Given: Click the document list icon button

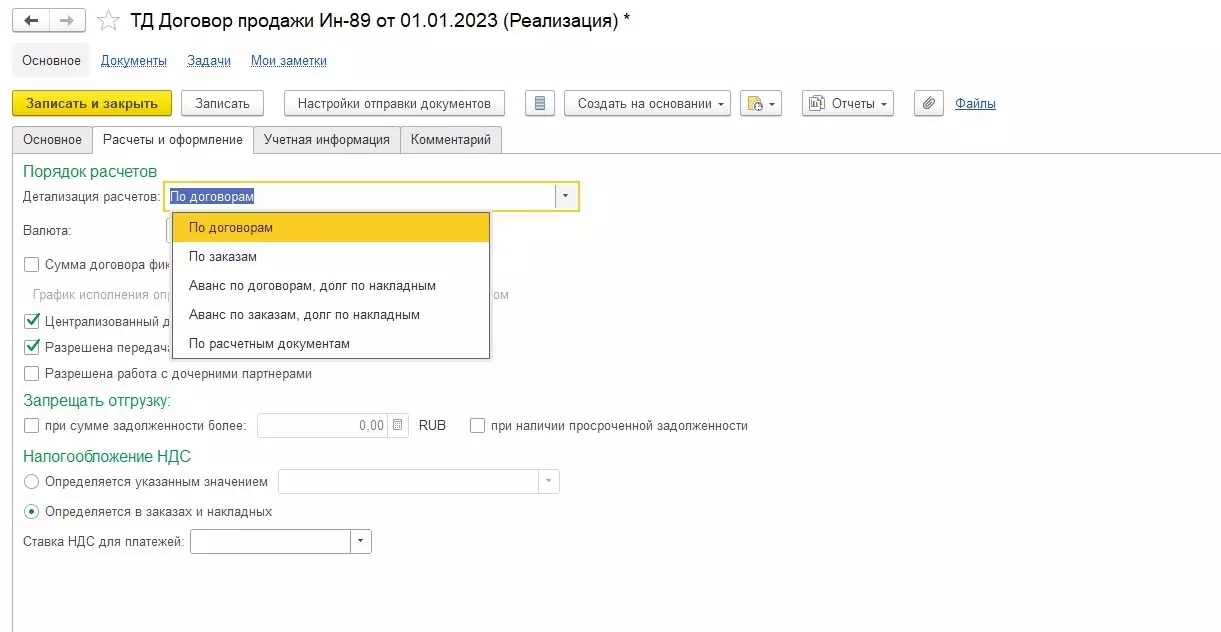Looking at the screenshot, I should point(540,103).
